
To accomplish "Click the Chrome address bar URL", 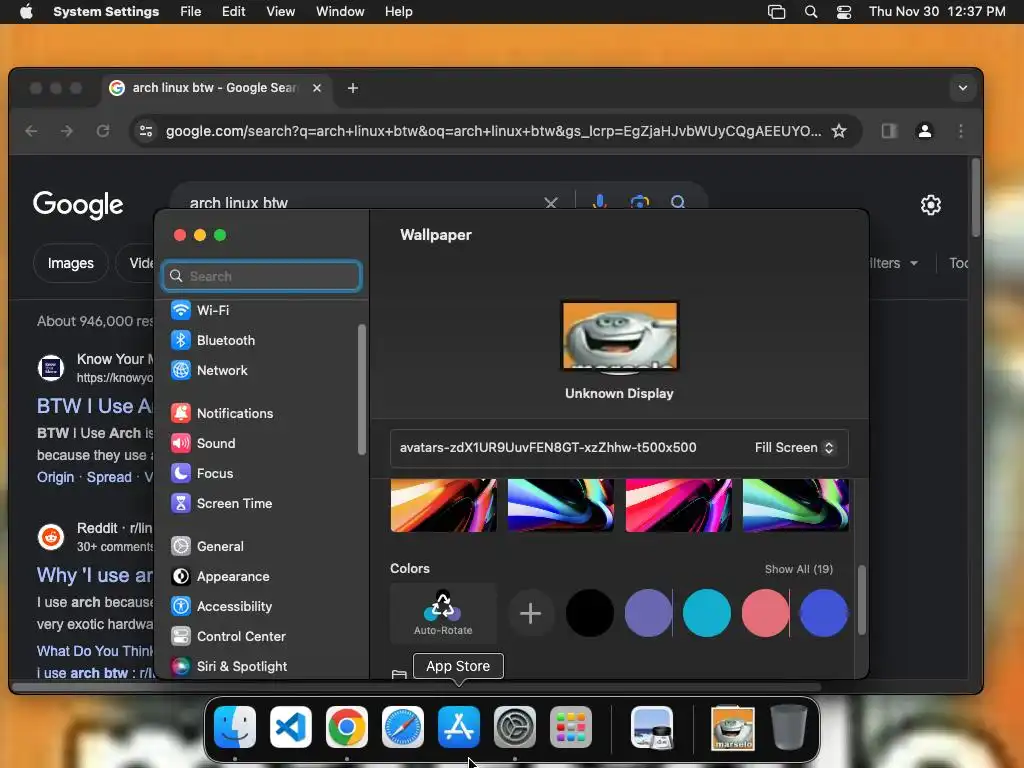I will coord(493,131).
